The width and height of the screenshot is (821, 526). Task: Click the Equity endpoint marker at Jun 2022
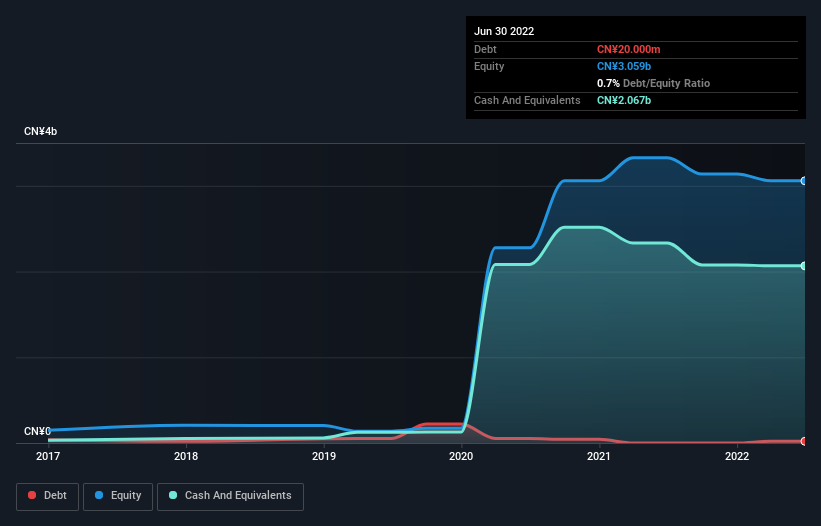[804, 181]
